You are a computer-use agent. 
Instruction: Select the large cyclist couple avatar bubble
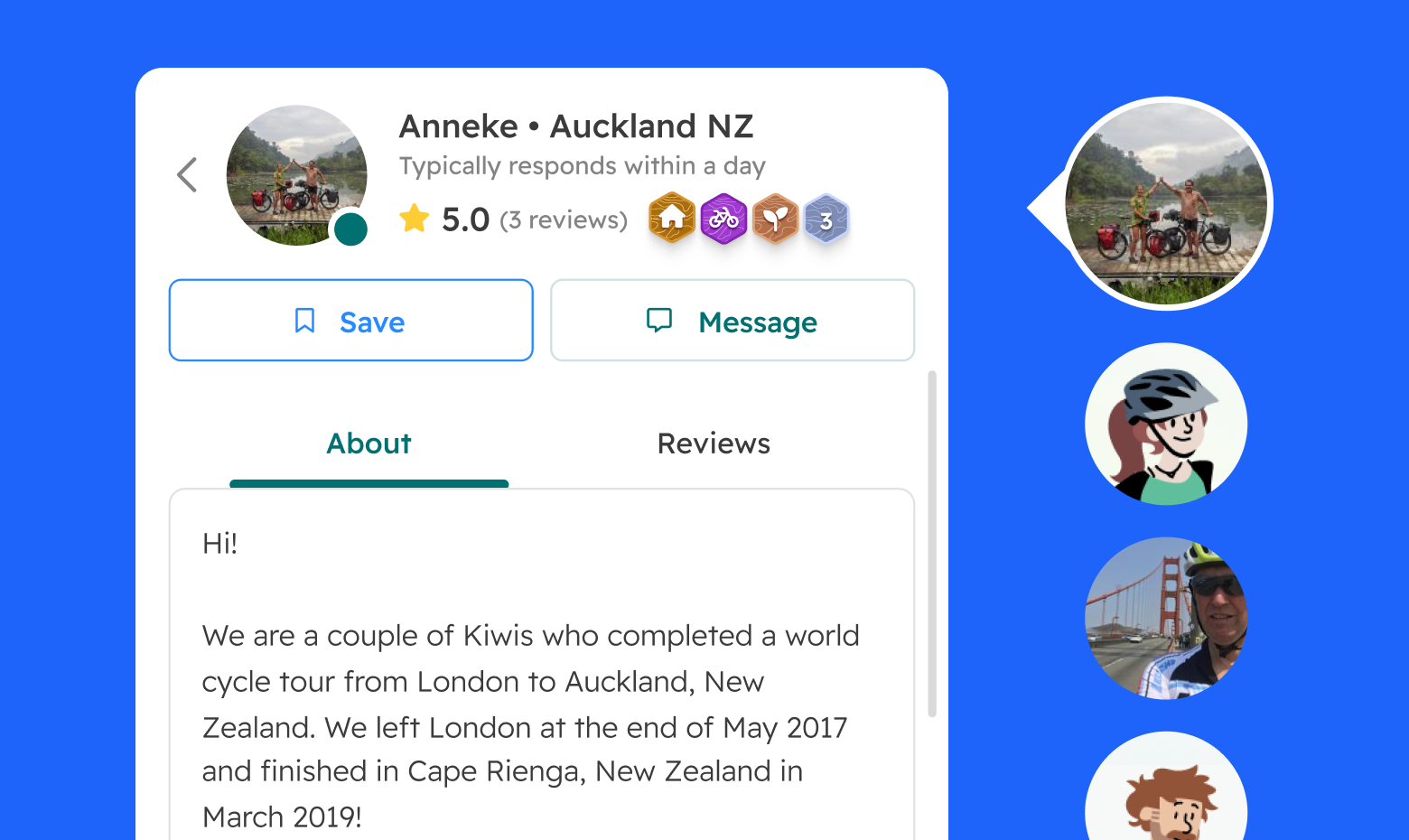(1166, 203)
